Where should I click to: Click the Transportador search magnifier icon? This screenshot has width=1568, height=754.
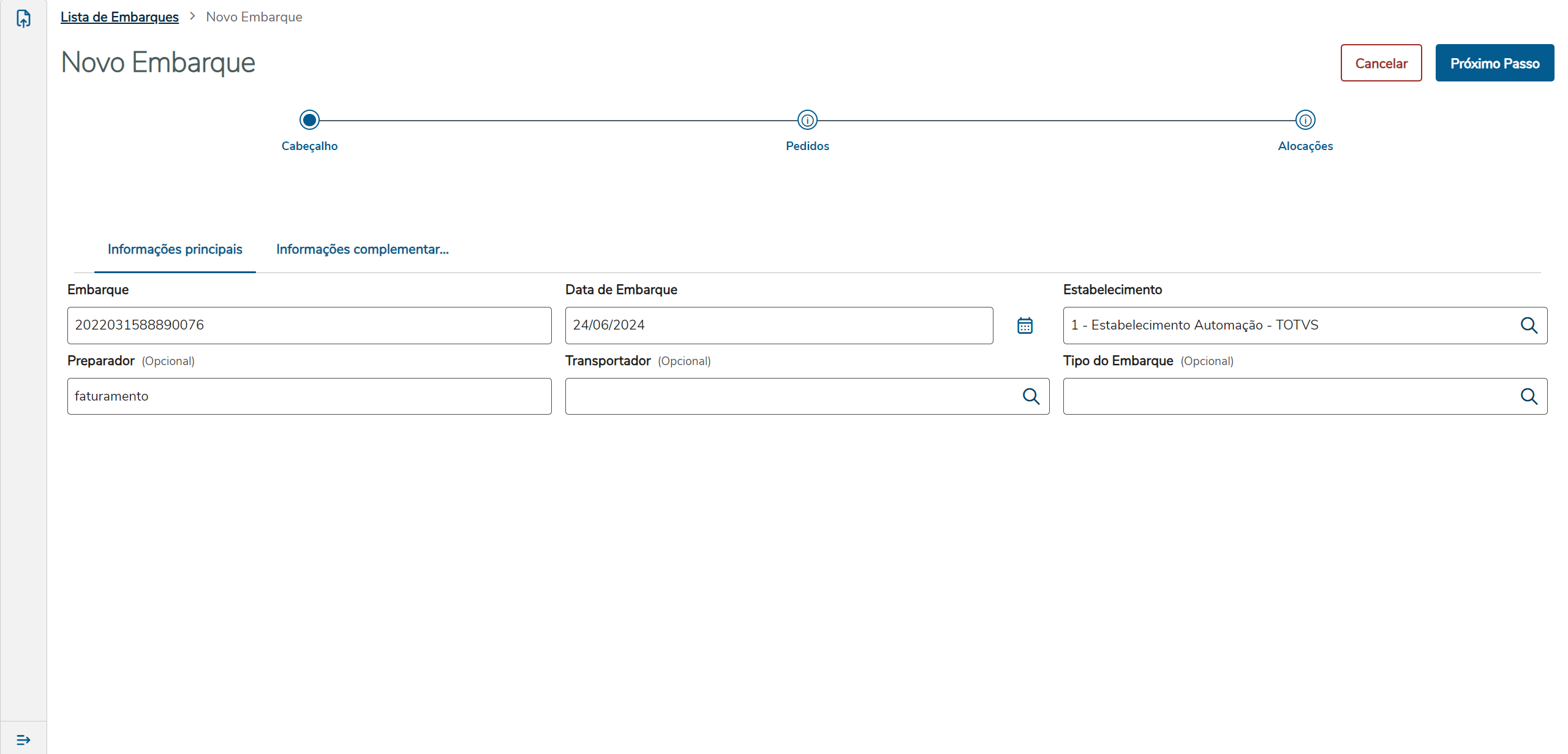pos(1031,396)
